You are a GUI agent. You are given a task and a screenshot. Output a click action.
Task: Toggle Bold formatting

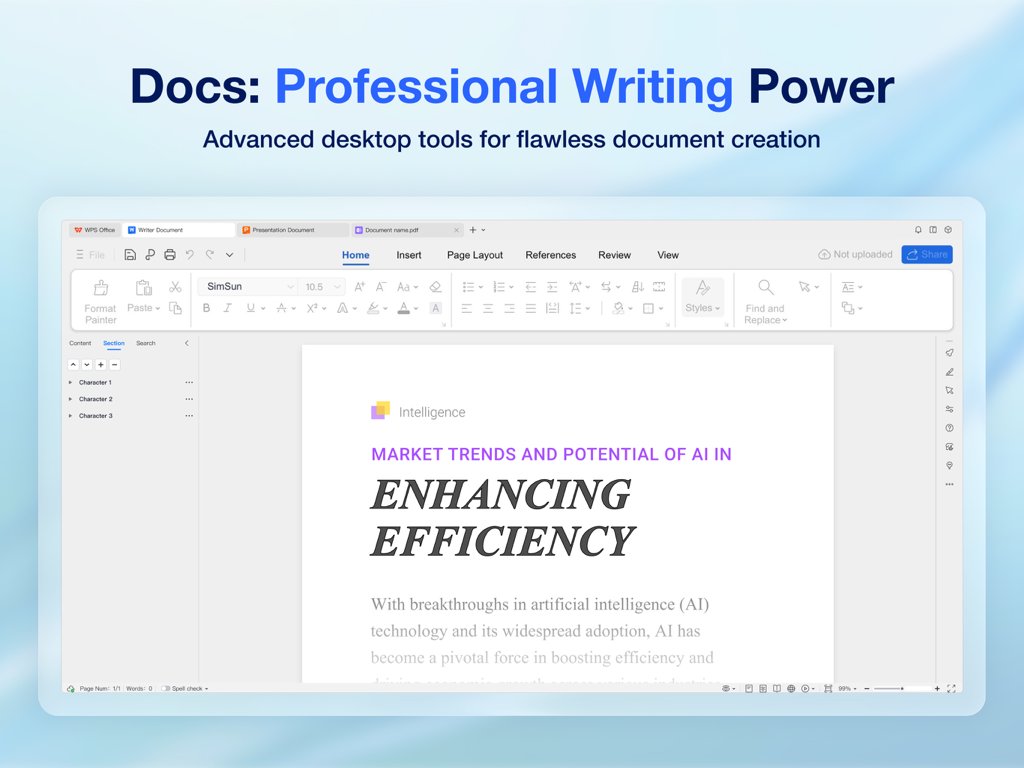click(x=206, y=308)
